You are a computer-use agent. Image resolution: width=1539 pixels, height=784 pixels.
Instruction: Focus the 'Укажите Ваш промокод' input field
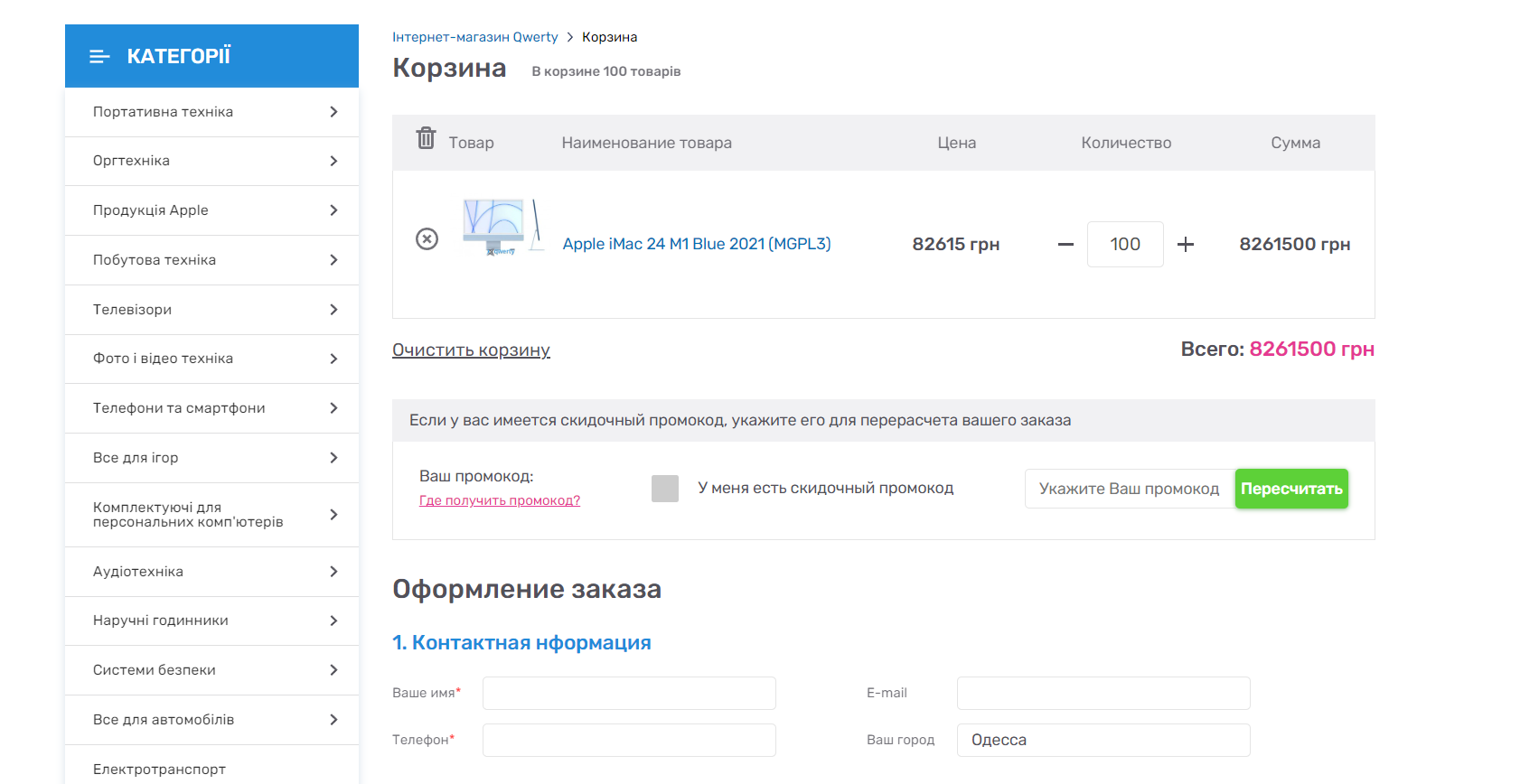[1130, 489]
